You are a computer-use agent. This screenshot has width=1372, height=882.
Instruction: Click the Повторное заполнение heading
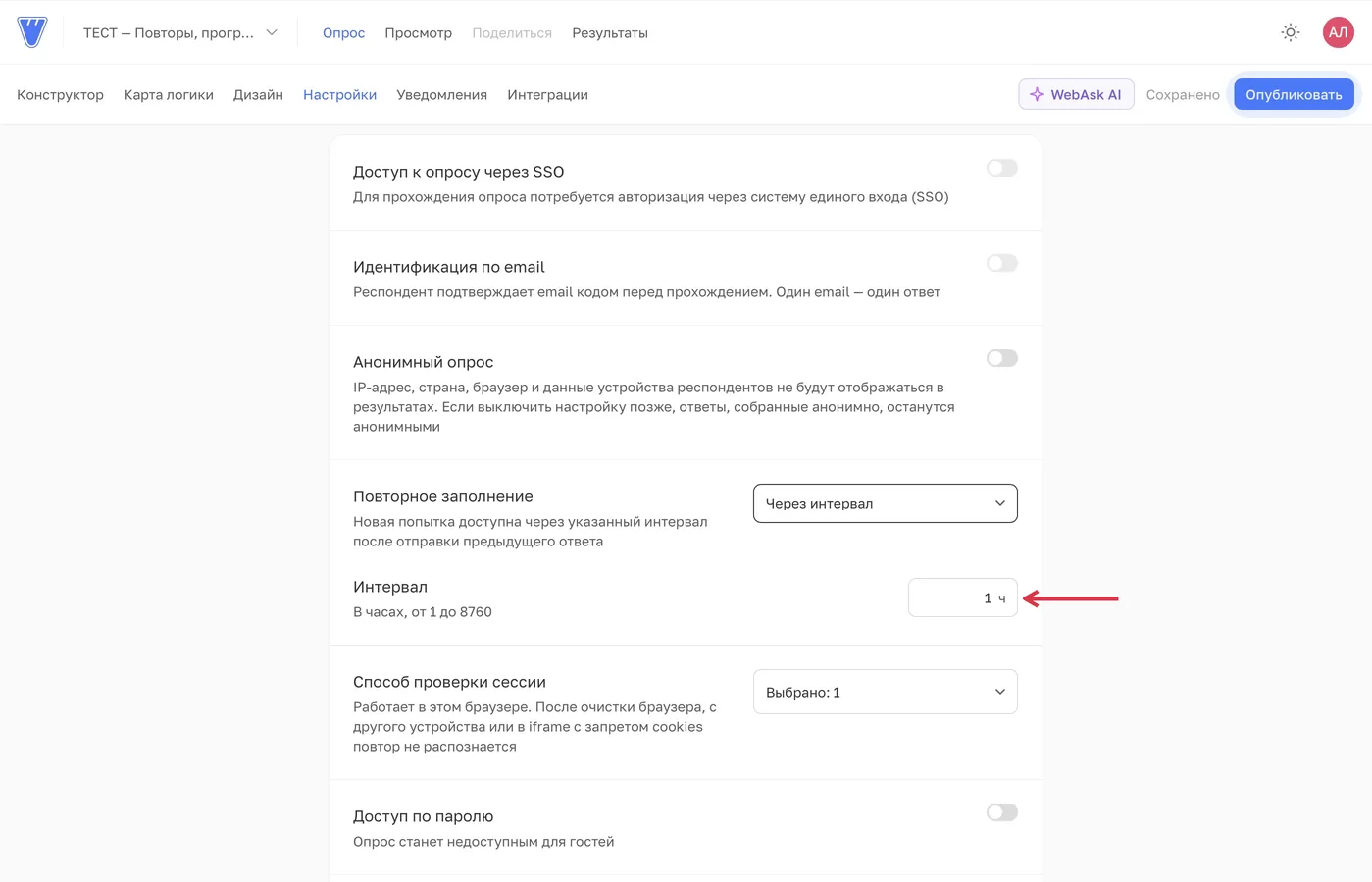(443, 496)
